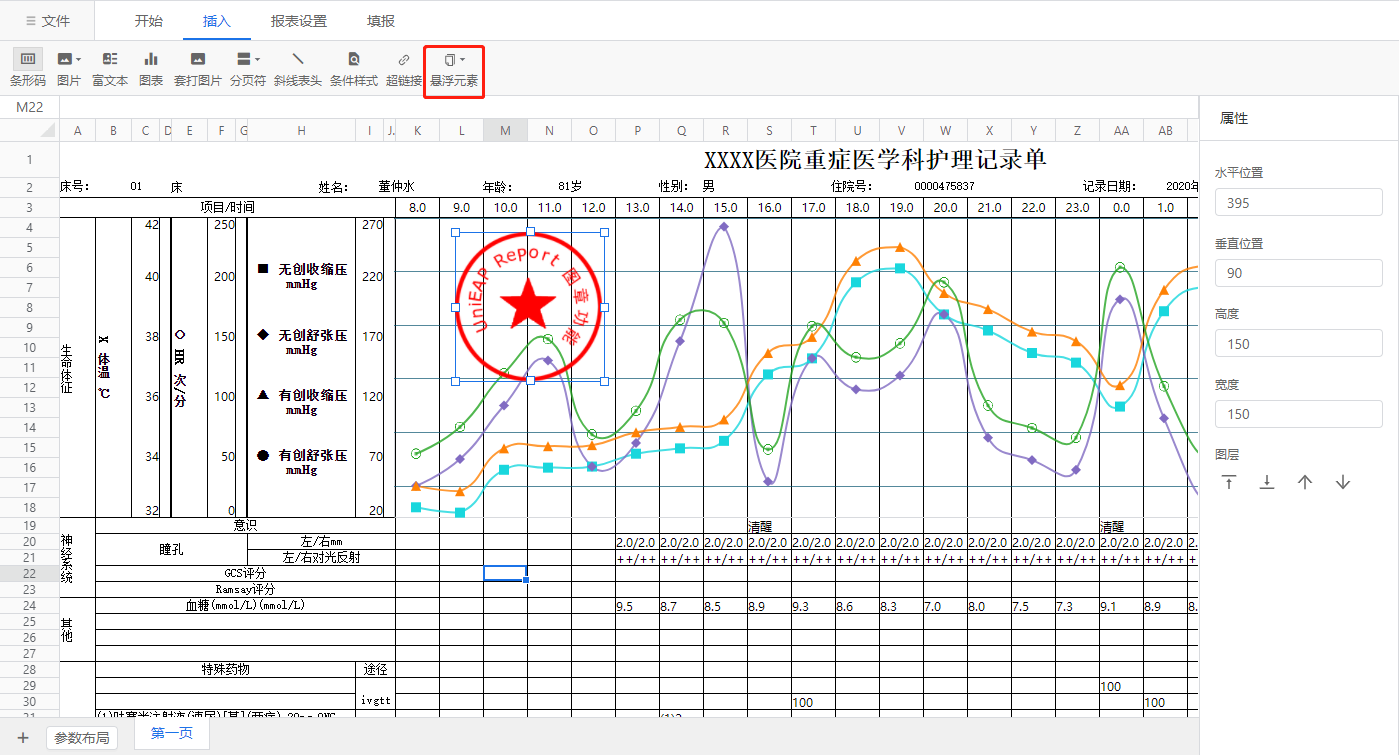Insert rich text with 富文本 tool
1399x755 pixels.
110,69
